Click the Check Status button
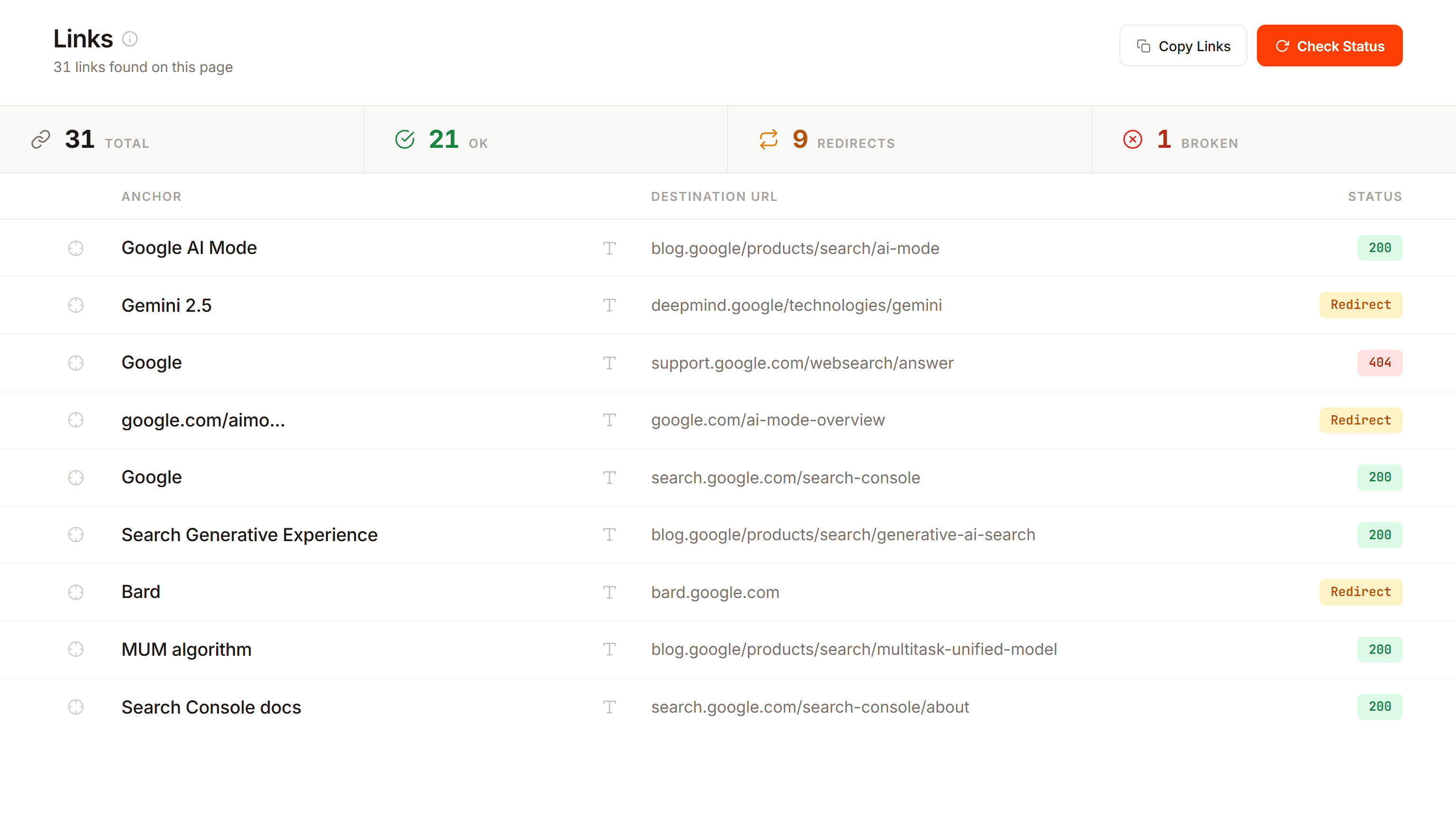The width and height of the screenshot is (1456, 815). [1329, 46]
